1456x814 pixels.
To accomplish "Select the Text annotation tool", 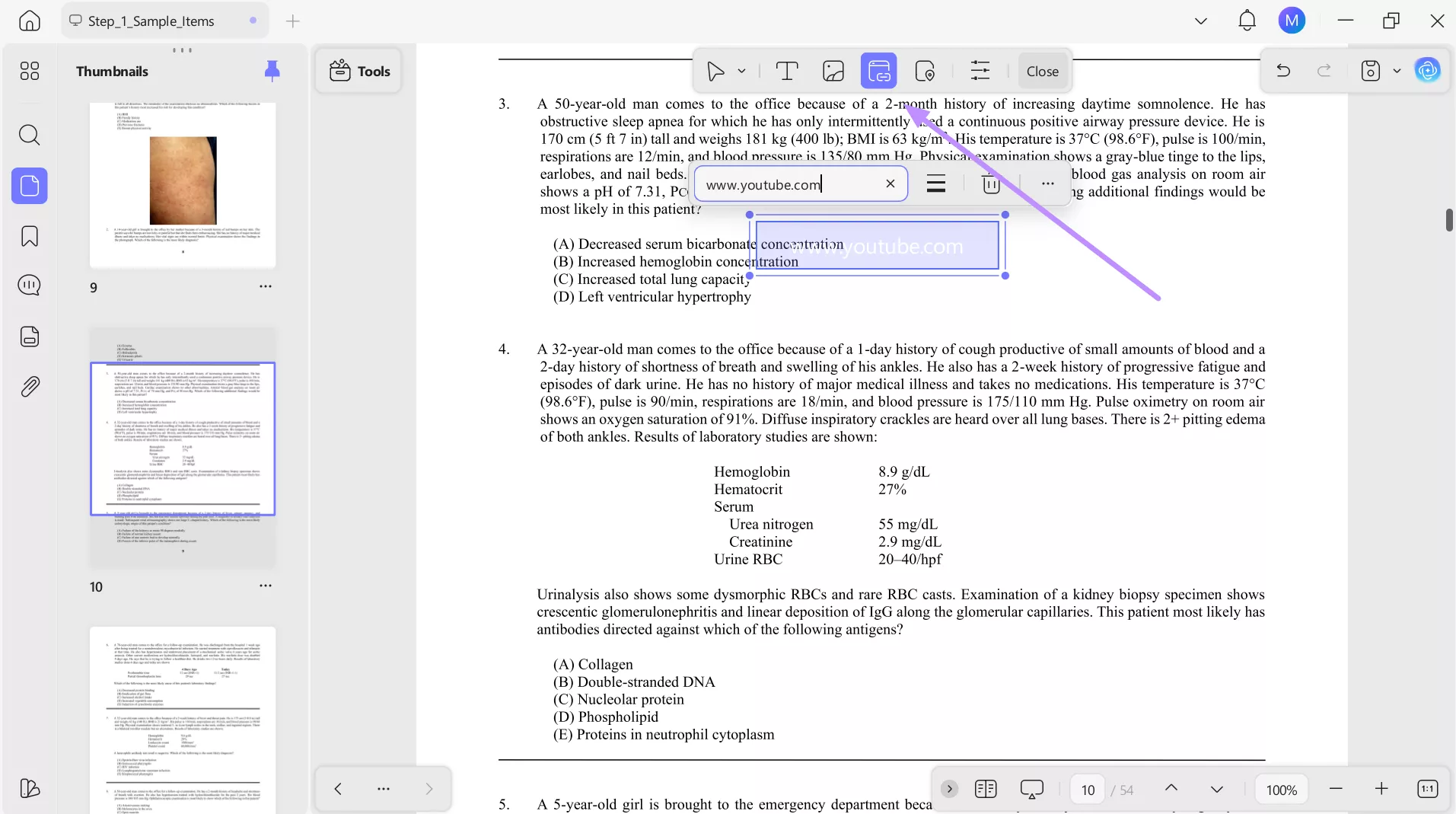I will (x=788, y=71).
